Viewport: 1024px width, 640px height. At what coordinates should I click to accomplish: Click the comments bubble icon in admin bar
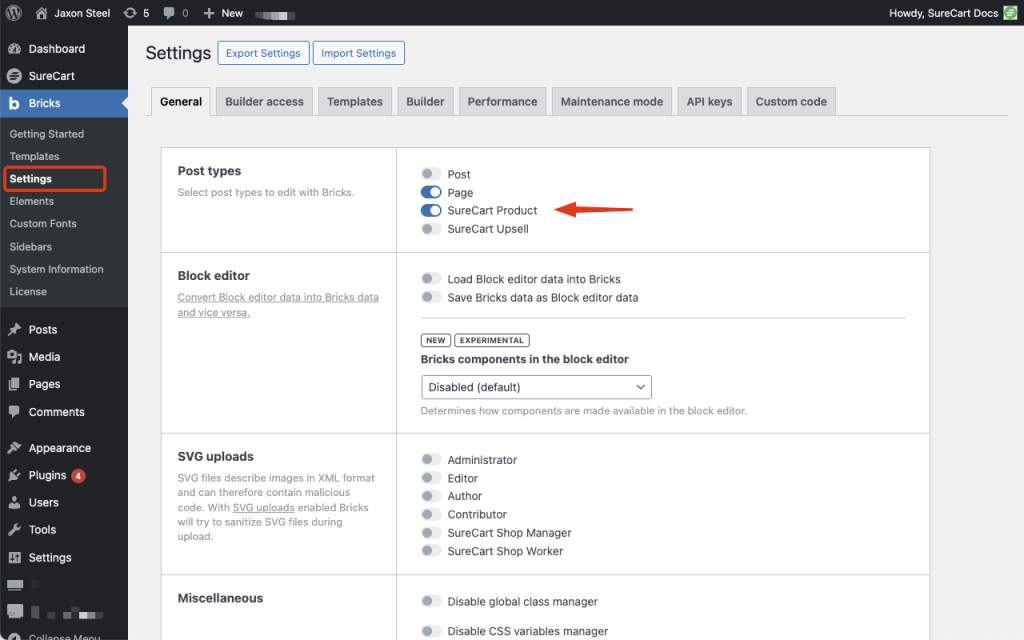click(x=169, y=13)
